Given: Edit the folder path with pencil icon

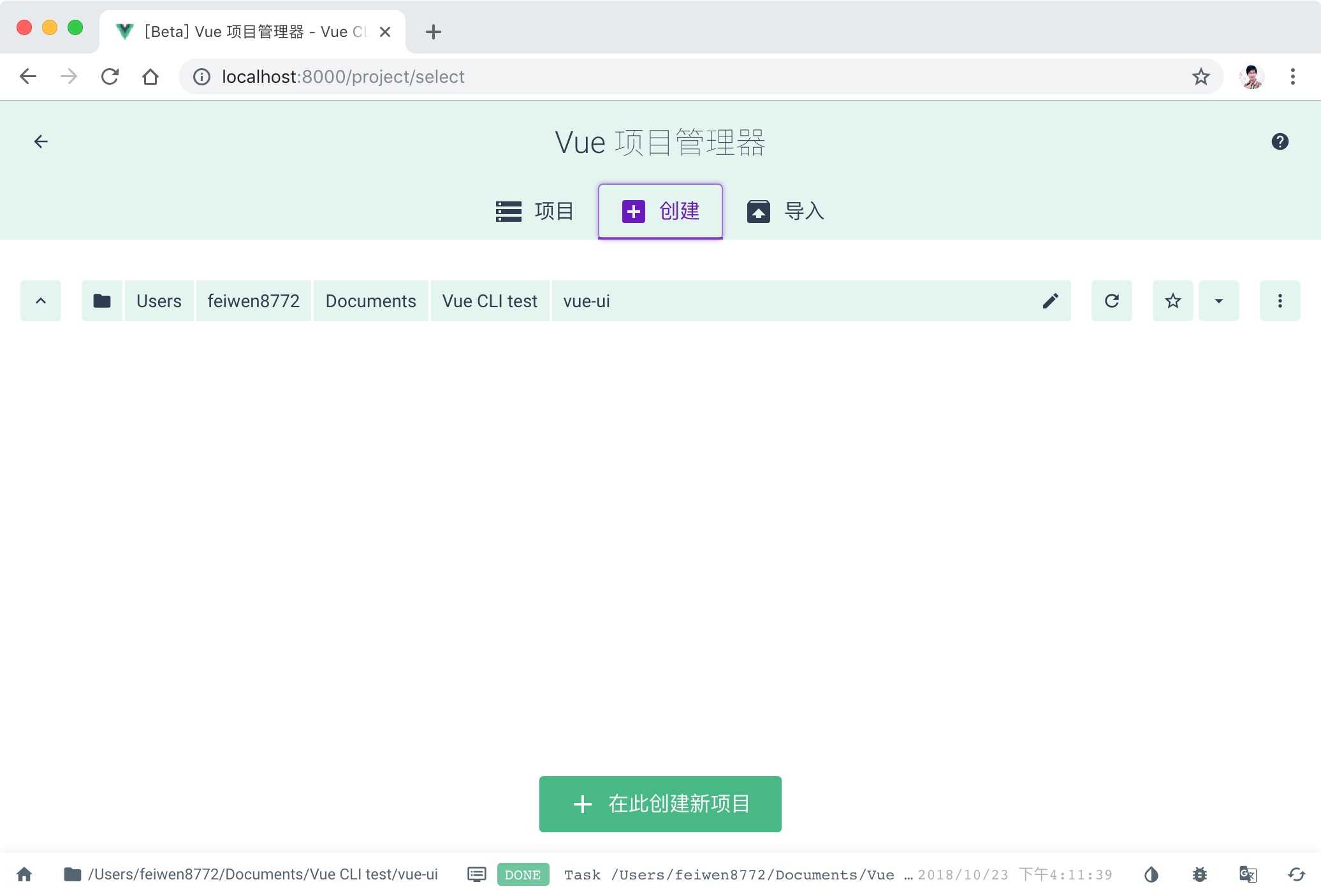Looking at the screenshot, I should 1051,301.
